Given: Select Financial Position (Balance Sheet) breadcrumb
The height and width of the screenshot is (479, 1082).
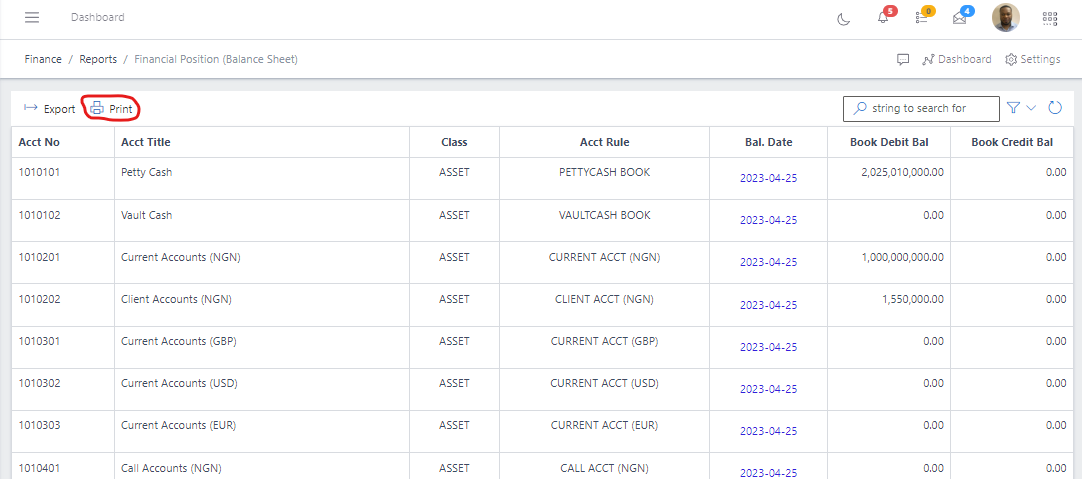Looking at the screenshot, I should (216, 59).
